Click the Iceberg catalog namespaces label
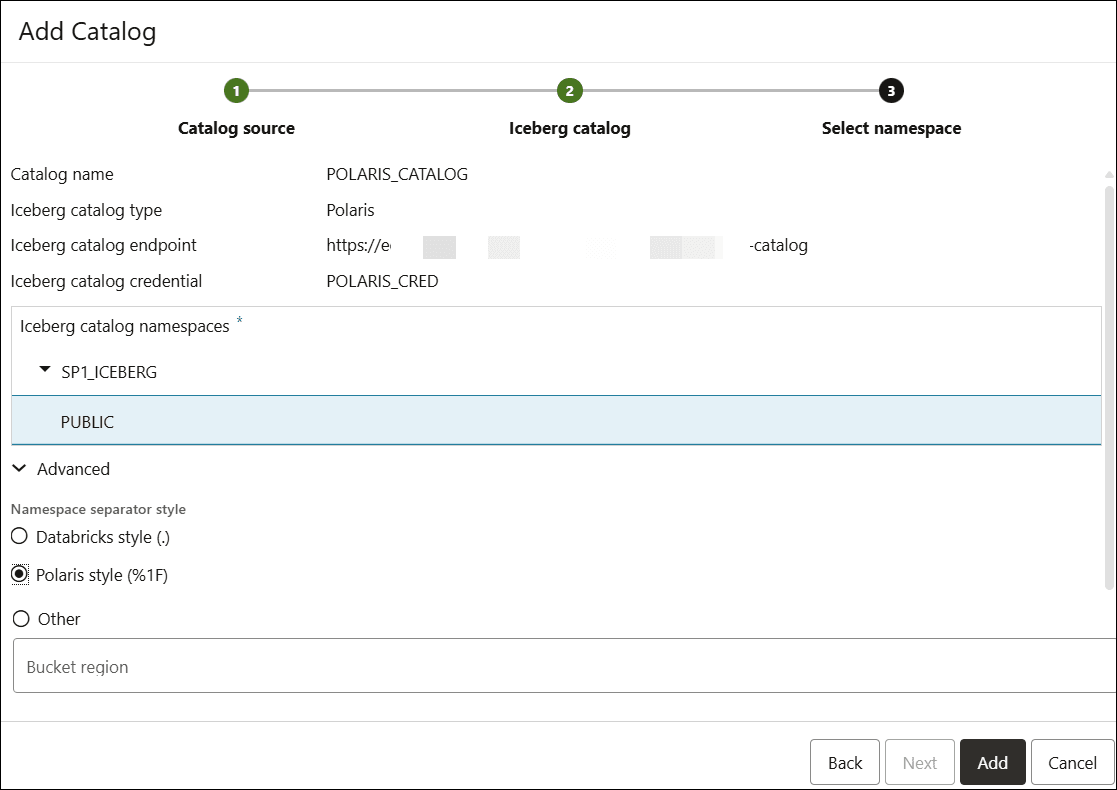Viewport: 1117px width, 790px height. [125, 326]
